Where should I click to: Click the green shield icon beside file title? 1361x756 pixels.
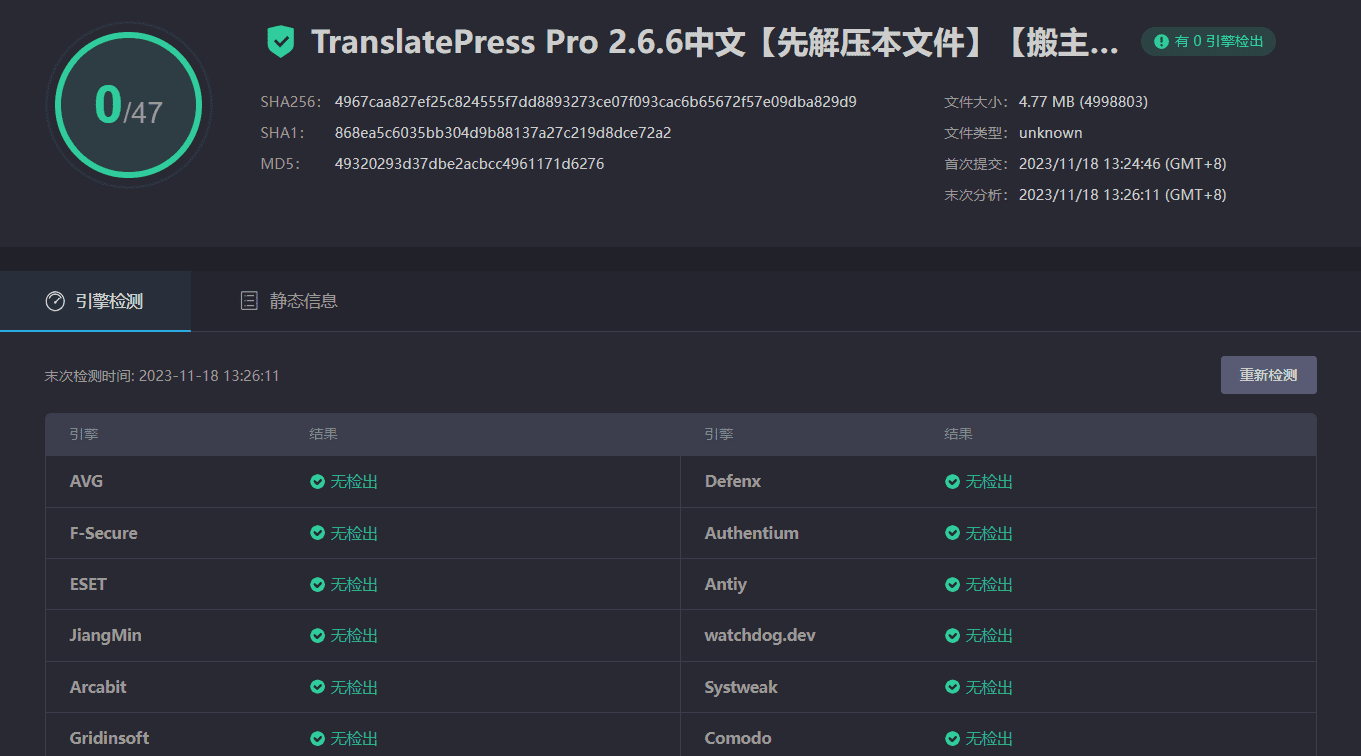[x=280, y=42]
